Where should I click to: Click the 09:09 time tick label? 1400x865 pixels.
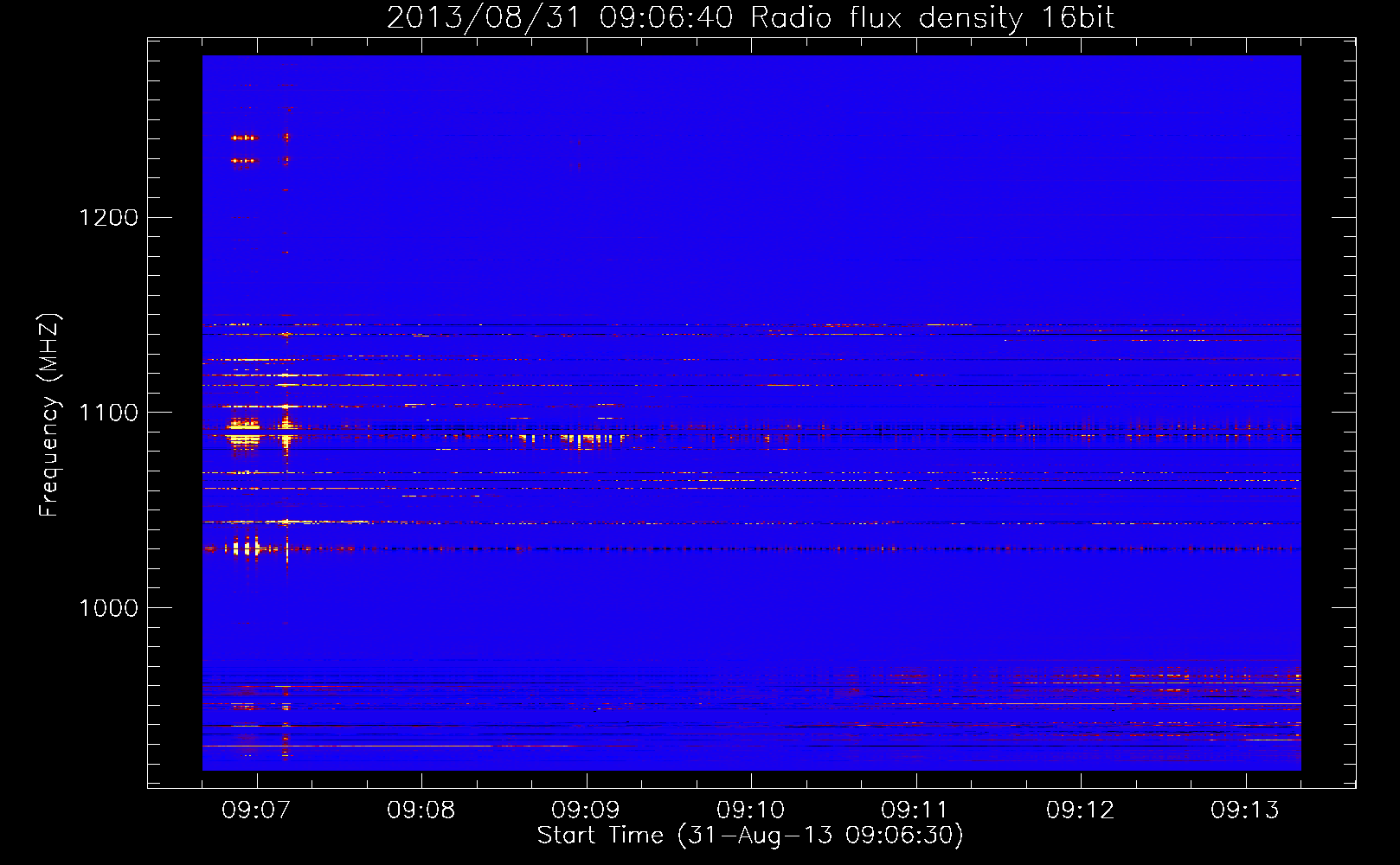(x=586, y=811)
